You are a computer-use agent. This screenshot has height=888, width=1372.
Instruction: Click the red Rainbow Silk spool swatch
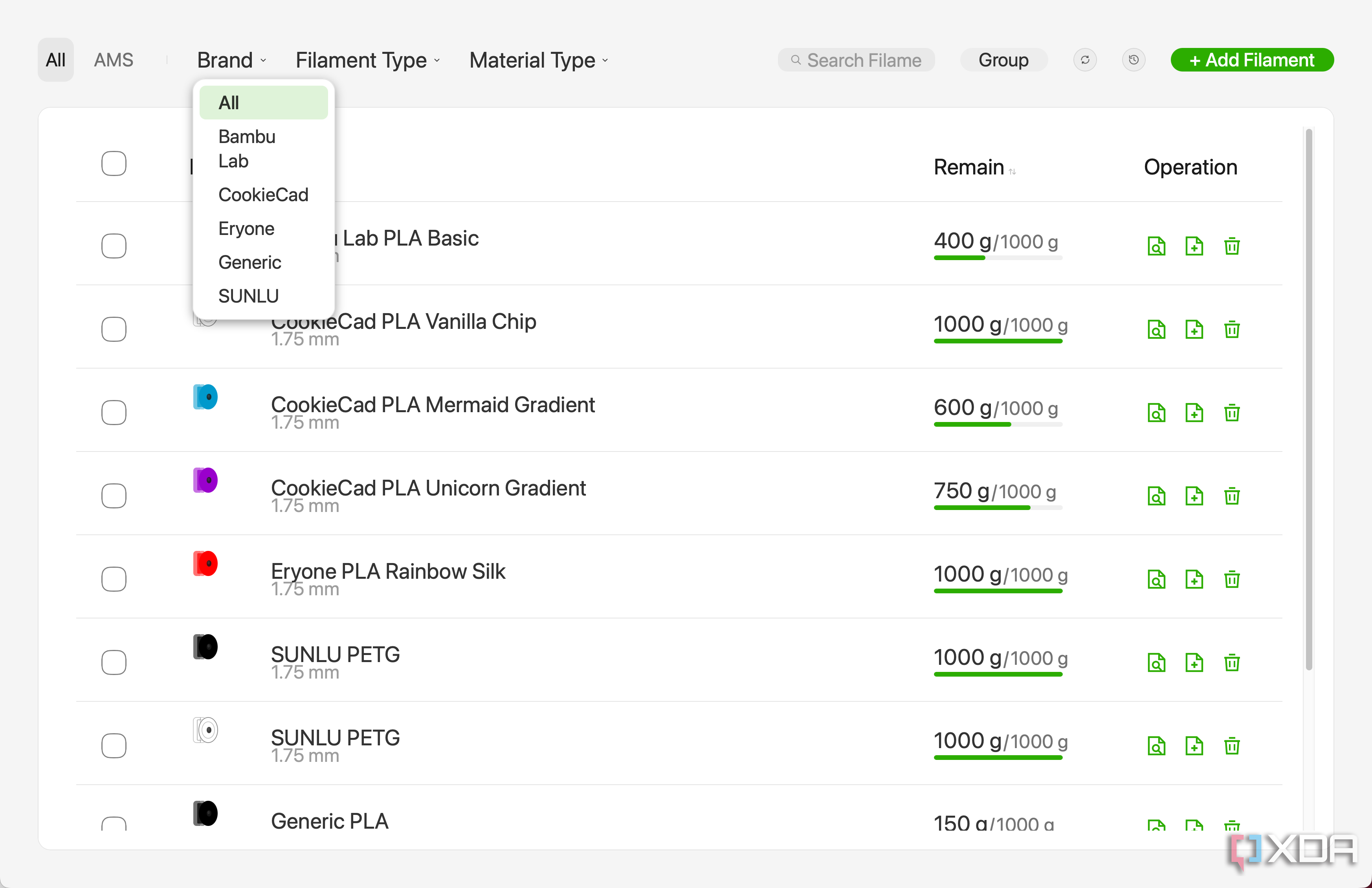pyautogui.click(x=205, y=564)
